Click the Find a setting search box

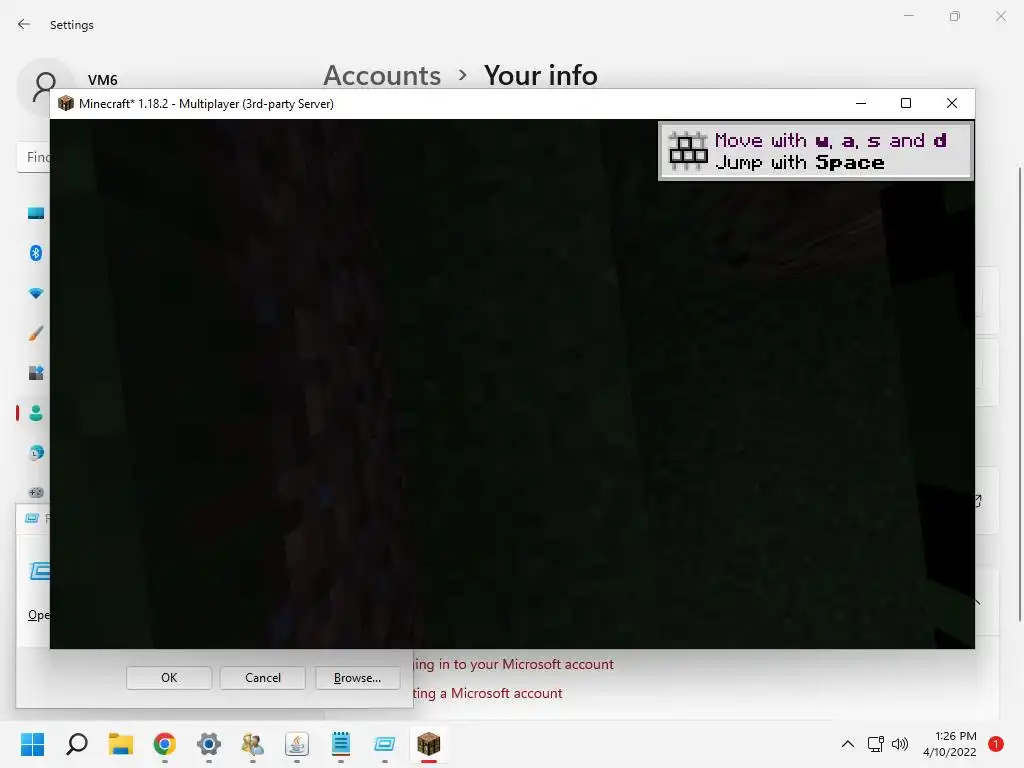tap(34, 157)
